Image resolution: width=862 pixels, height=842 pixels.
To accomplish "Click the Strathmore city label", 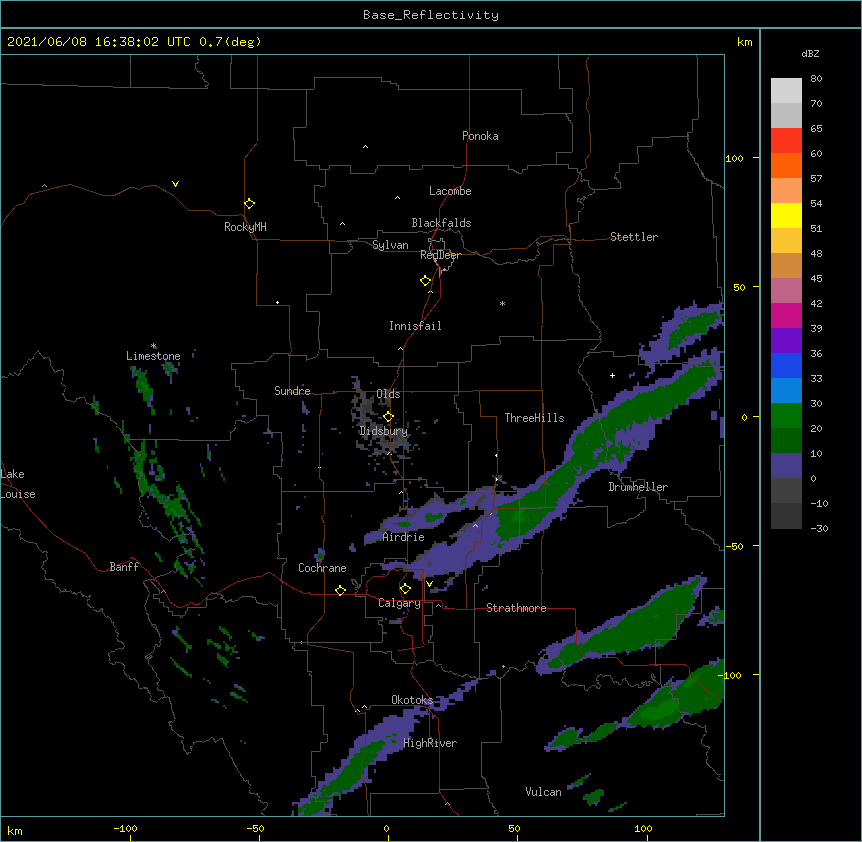I will click(x=516, y=608).
